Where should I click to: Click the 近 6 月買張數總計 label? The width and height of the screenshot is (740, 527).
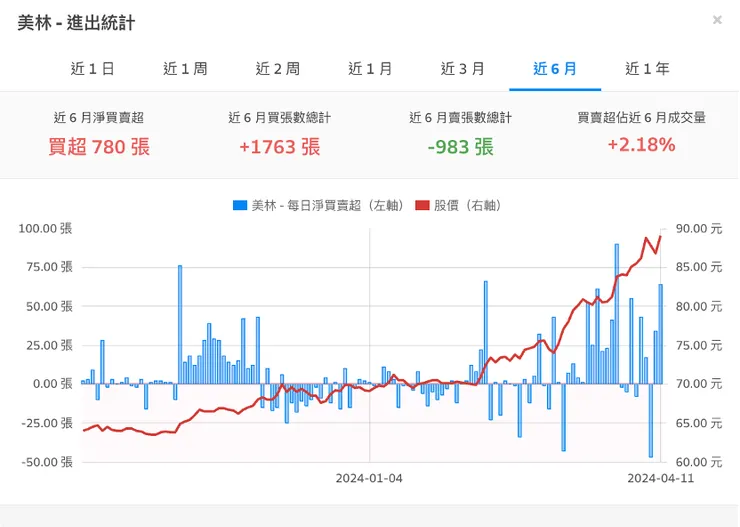pyautogui.click(x=279, y=117)
